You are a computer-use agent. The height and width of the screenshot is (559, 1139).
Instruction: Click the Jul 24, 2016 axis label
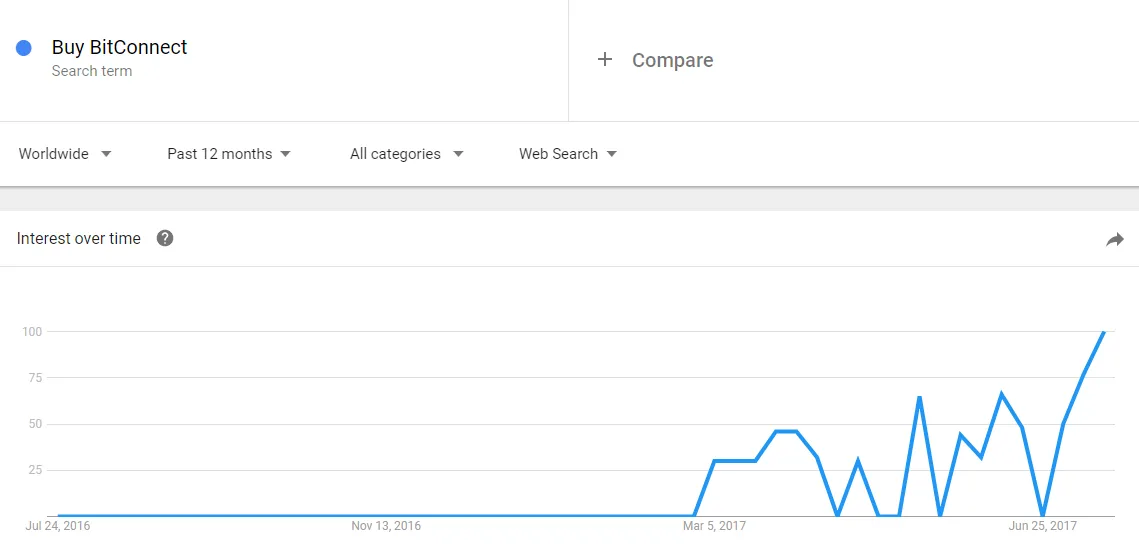click(x=57, y=526)
